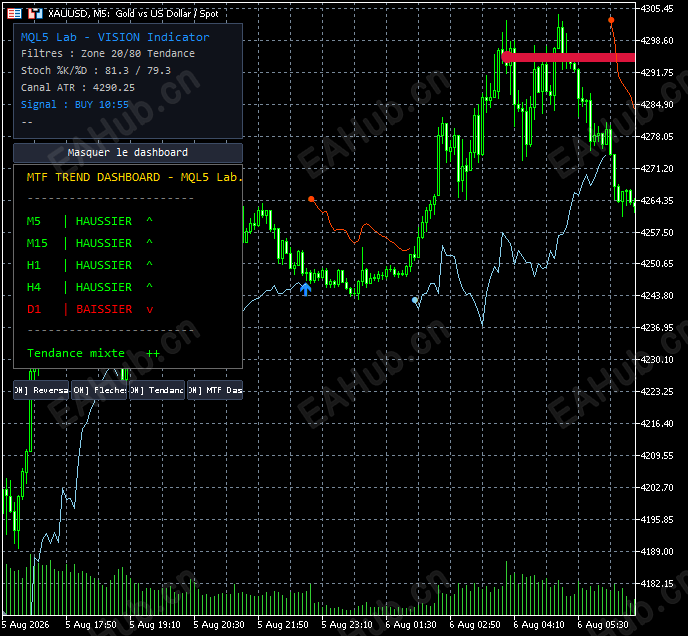Screen dimensions: 688x636
Task: Click price label 4216.40 on axis
Action: pyautogui.click(x=657, y=424)
